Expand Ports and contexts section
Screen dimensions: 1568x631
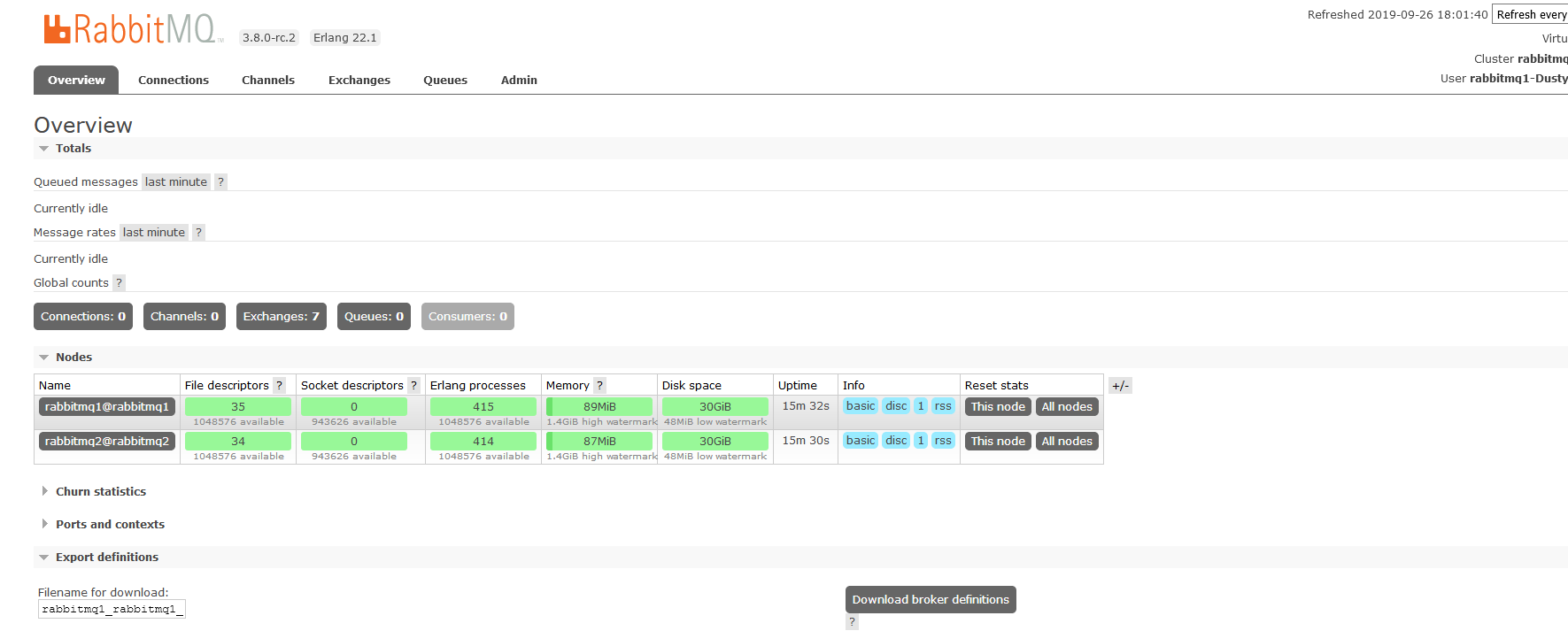pos(110,525)
